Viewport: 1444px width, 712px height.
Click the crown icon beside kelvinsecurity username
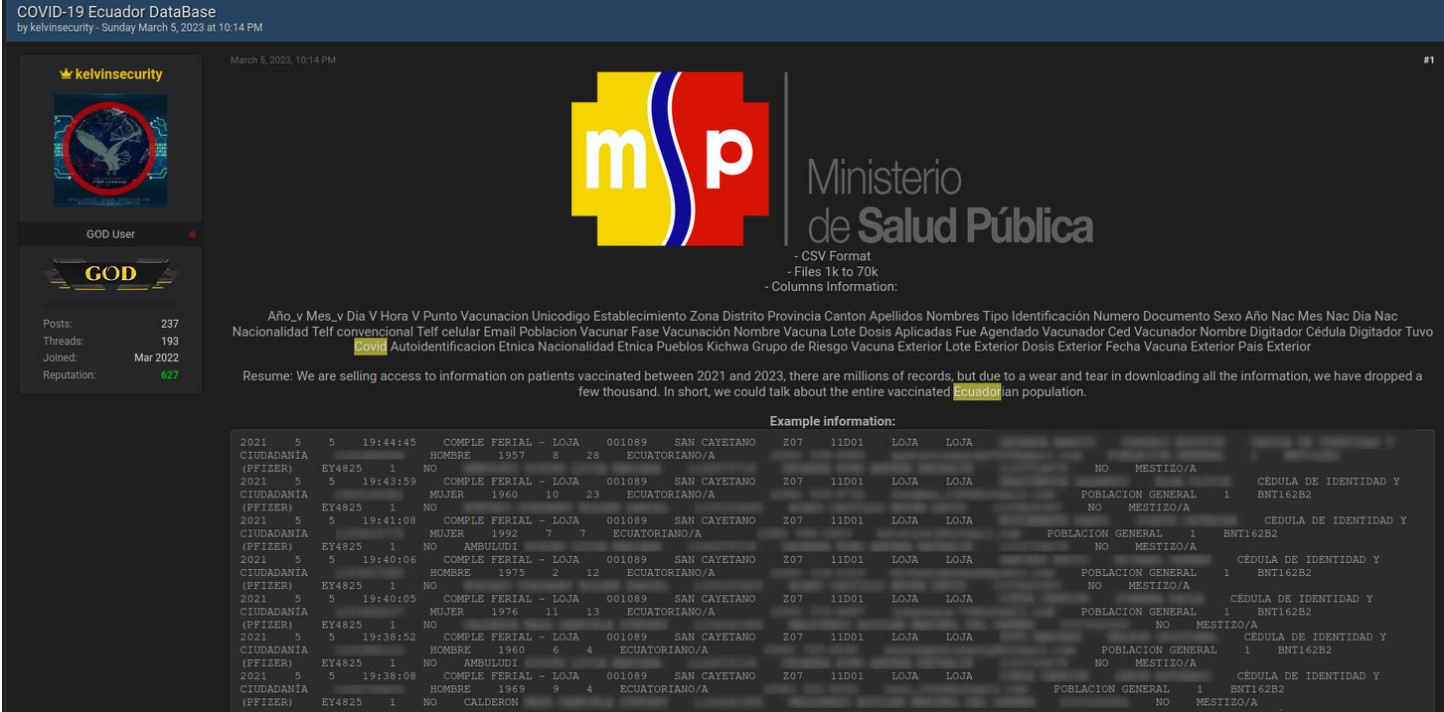(66, 75)
